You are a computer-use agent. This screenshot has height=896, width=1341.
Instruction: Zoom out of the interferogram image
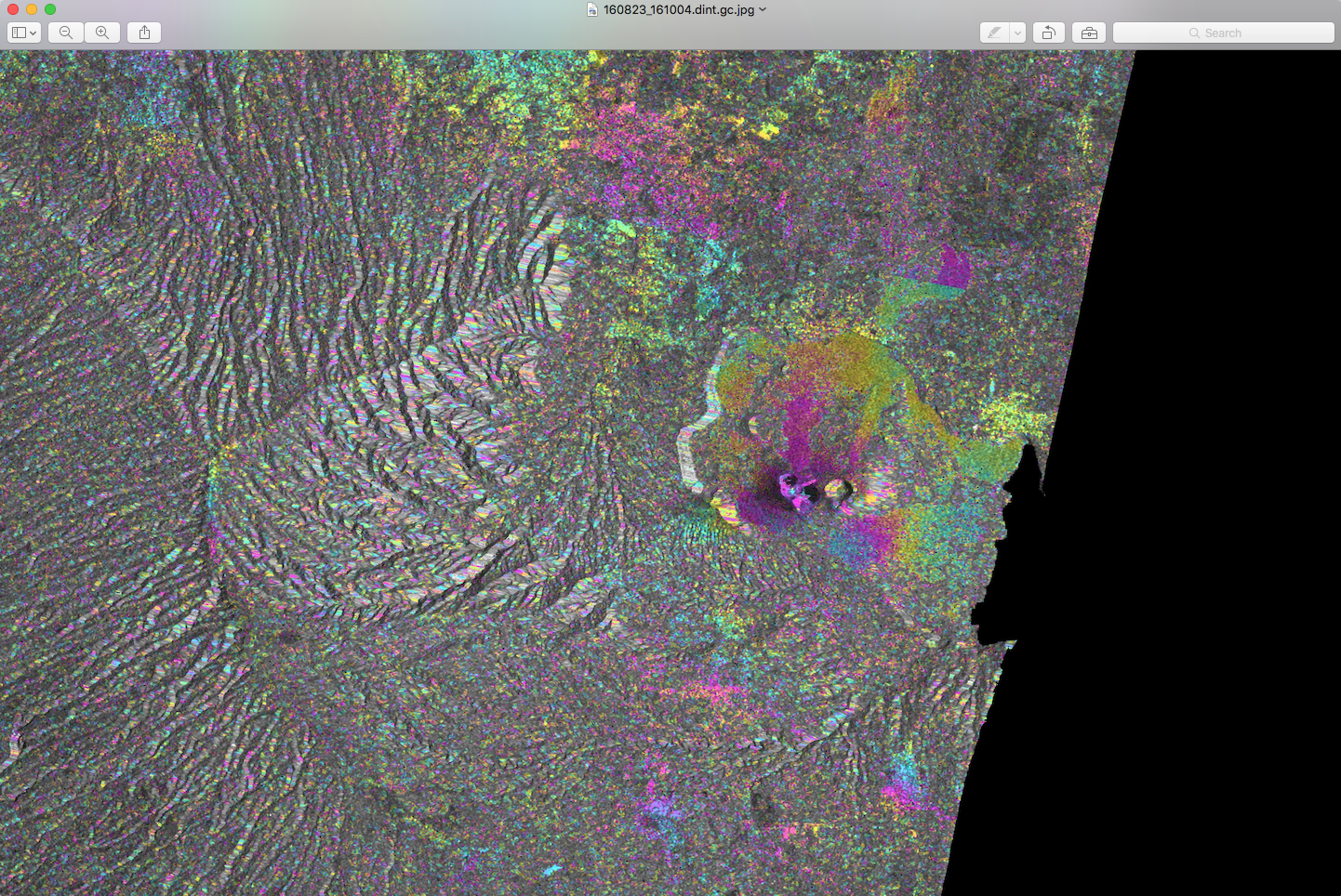(65, 33)
